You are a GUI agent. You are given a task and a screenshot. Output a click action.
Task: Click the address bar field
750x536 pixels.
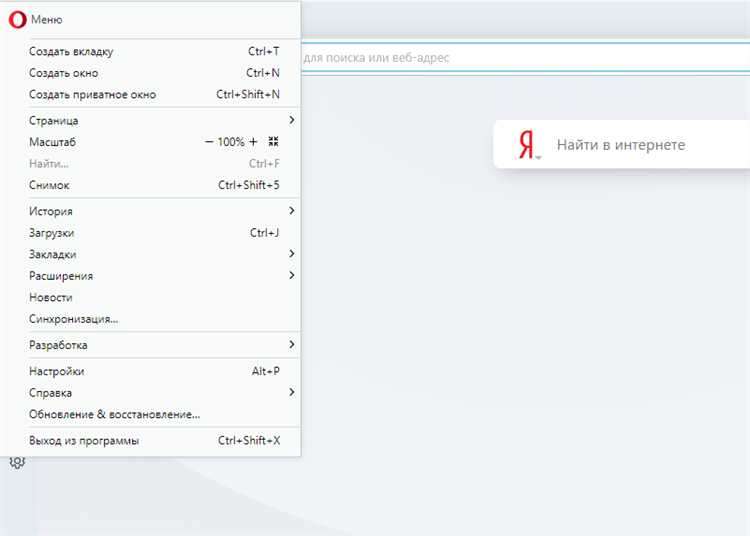point(525,58)
